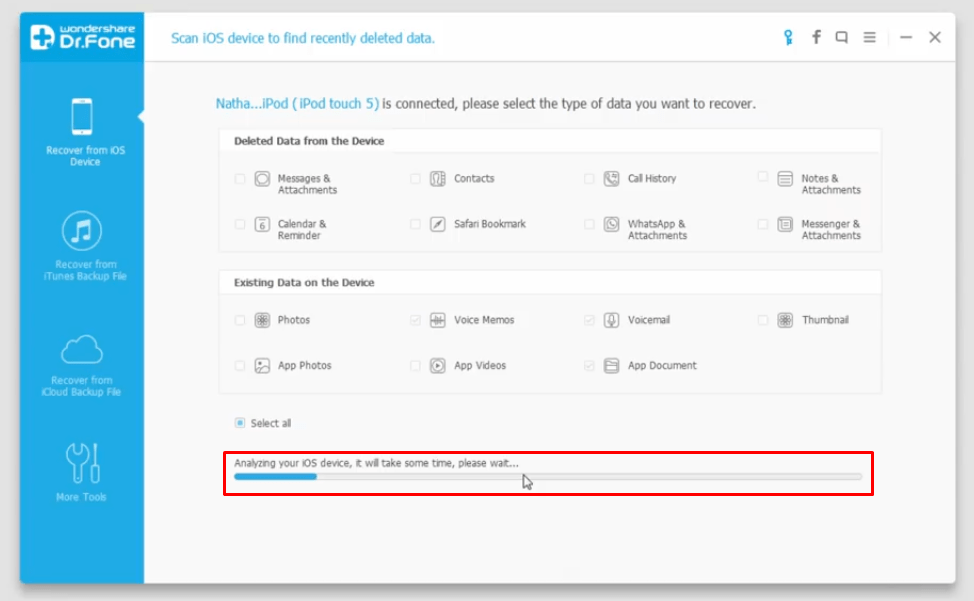Click the Call History phone icon

611,179
